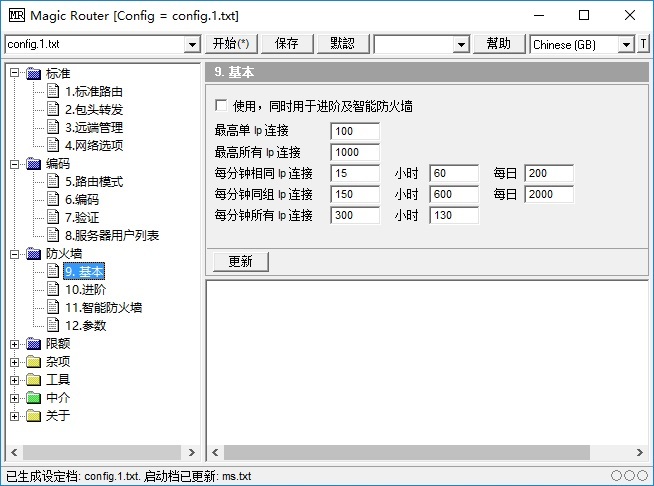This screenshot has width=654, height=486.
Task: Click the 每分钟同组 Ip 连接 field showing 150
Action: 355,194
